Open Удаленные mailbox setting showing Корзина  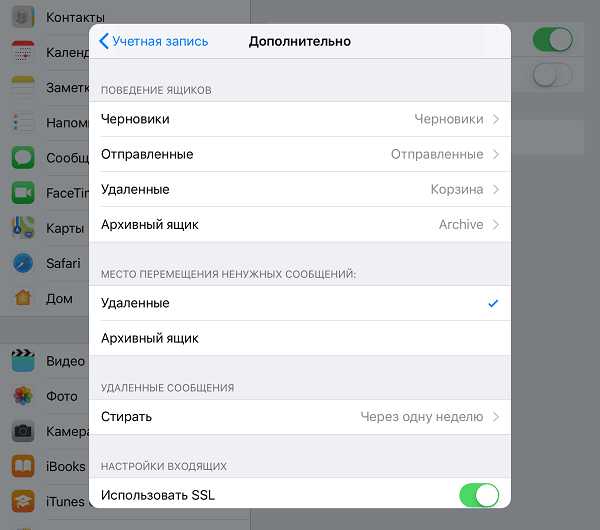click(x=300, y=189)
